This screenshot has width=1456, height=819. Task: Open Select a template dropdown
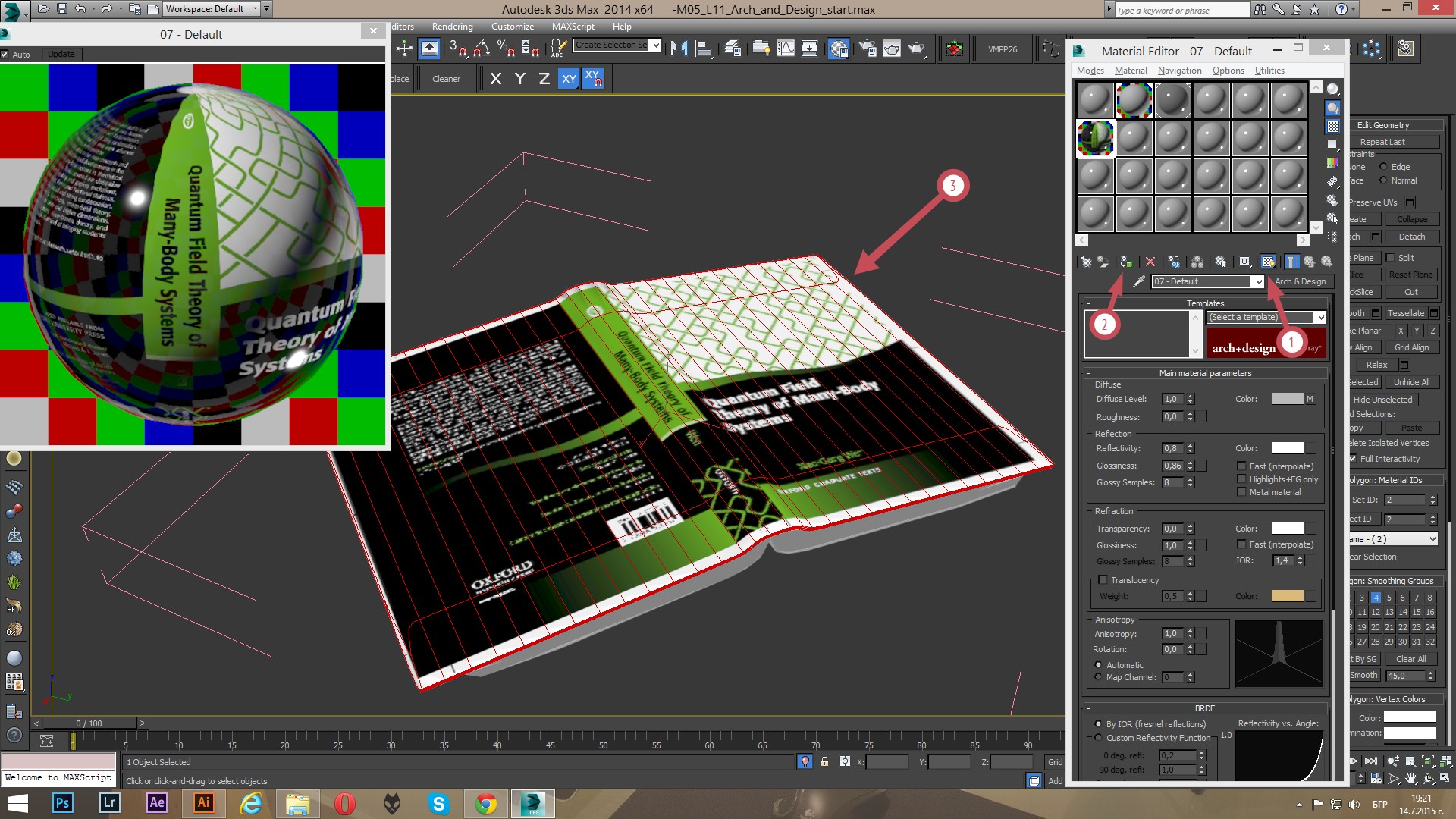1320,317
